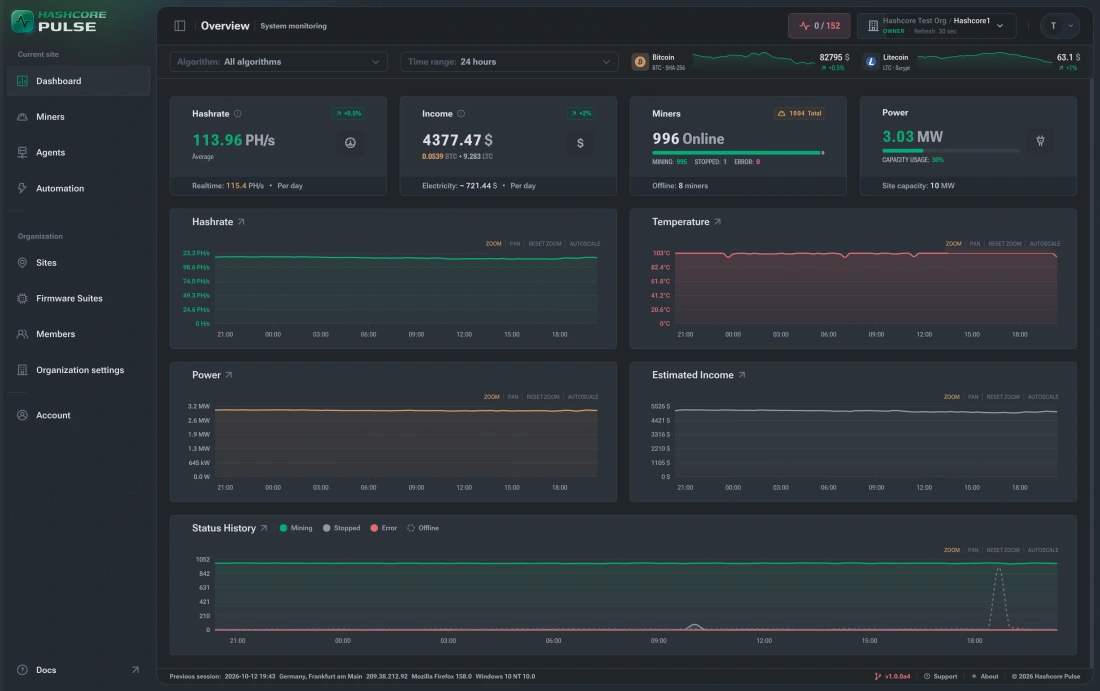This screenshot has height=691, width=1100.
Task: Enable Pan mode on the Temperature chart
Action: click(974, 244)
